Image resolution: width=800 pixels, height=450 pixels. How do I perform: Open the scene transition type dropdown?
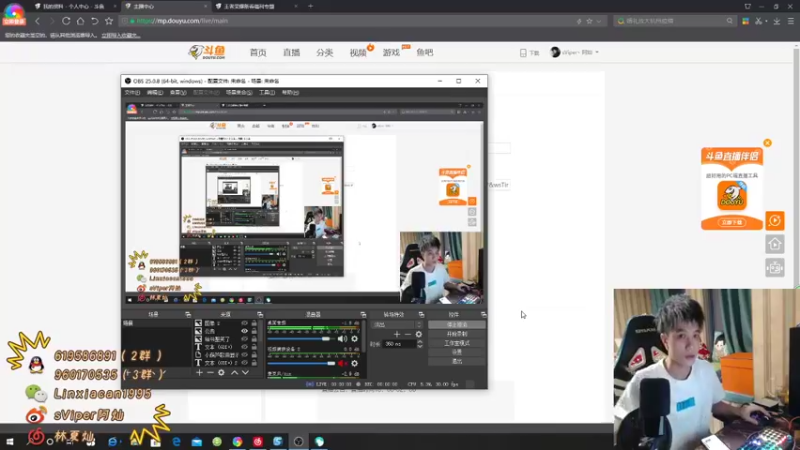coord(397,324)
